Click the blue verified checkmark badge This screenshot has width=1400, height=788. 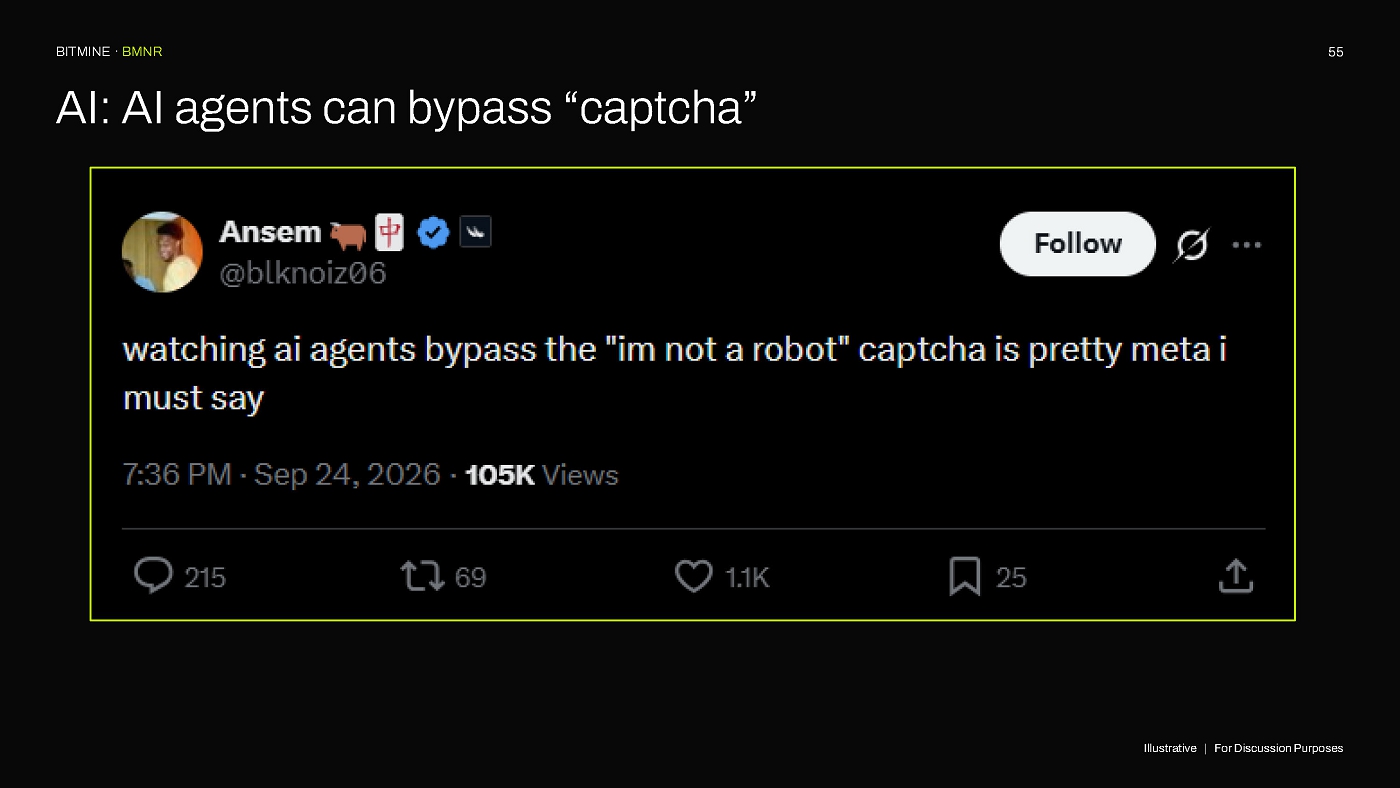433,233
